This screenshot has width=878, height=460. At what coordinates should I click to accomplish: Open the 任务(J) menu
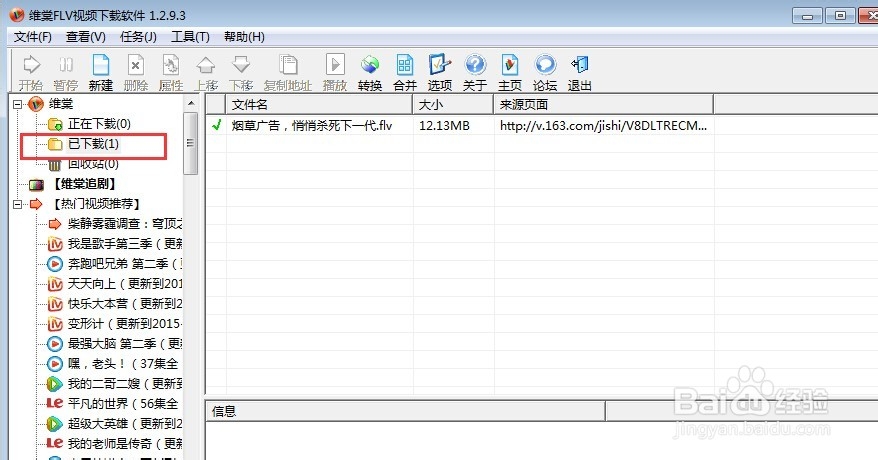click(x=138, y=37)
